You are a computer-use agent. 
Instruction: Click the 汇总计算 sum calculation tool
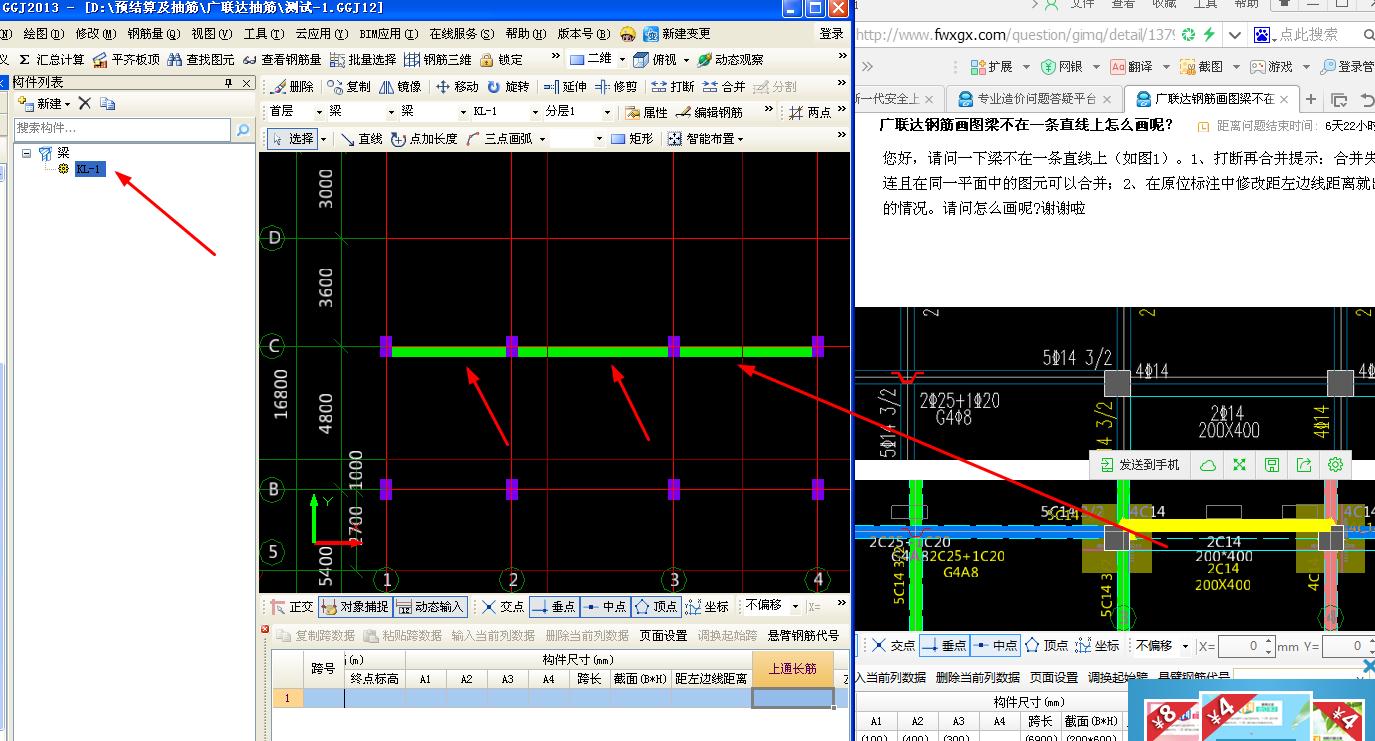[52, 60]
